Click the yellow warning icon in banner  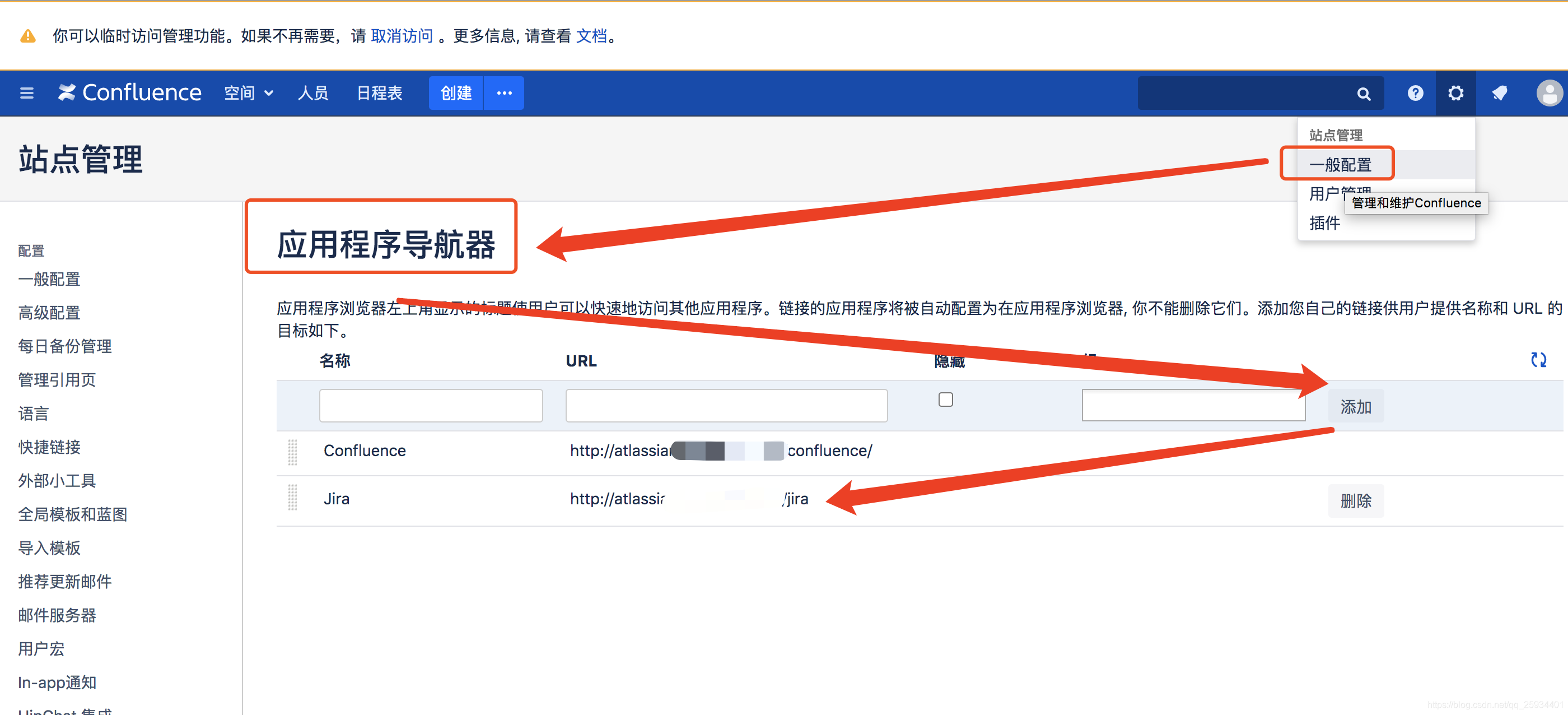28,36
